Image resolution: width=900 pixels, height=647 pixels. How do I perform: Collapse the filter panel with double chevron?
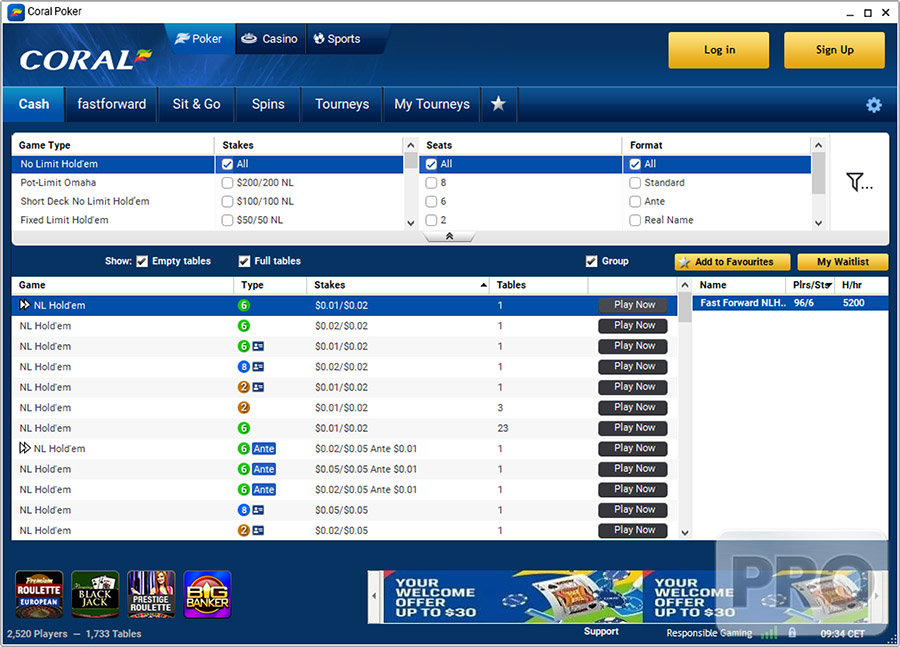pyautogui.click(x=449, y=237)
